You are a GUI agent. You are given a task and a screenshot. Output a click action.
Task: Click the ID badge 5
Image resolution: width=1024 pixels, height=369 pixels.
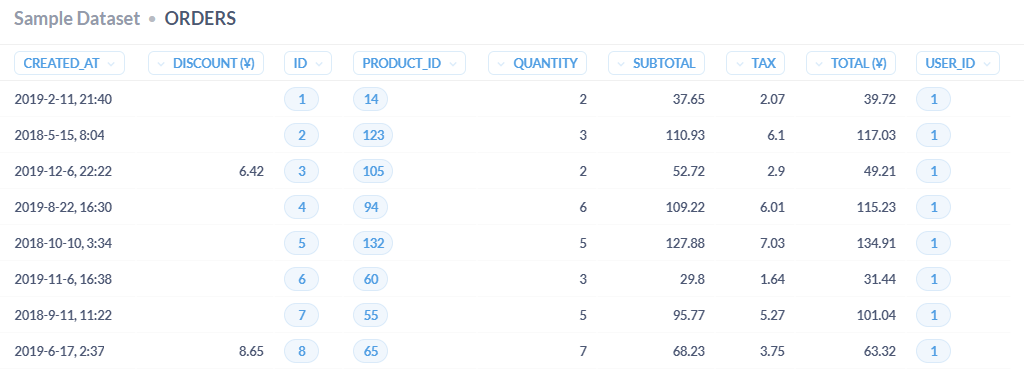(302, 243)
